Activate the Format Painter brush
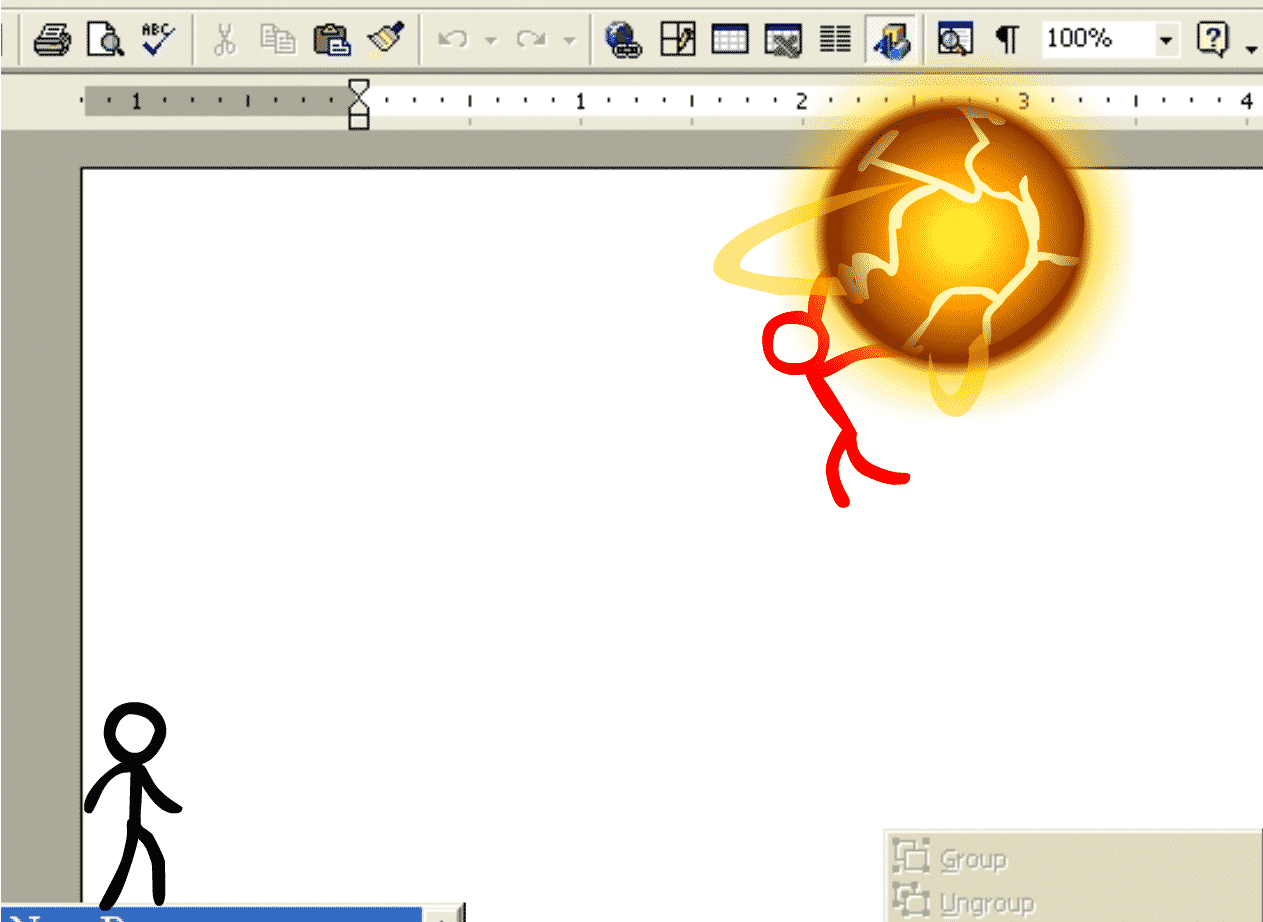 385,40
